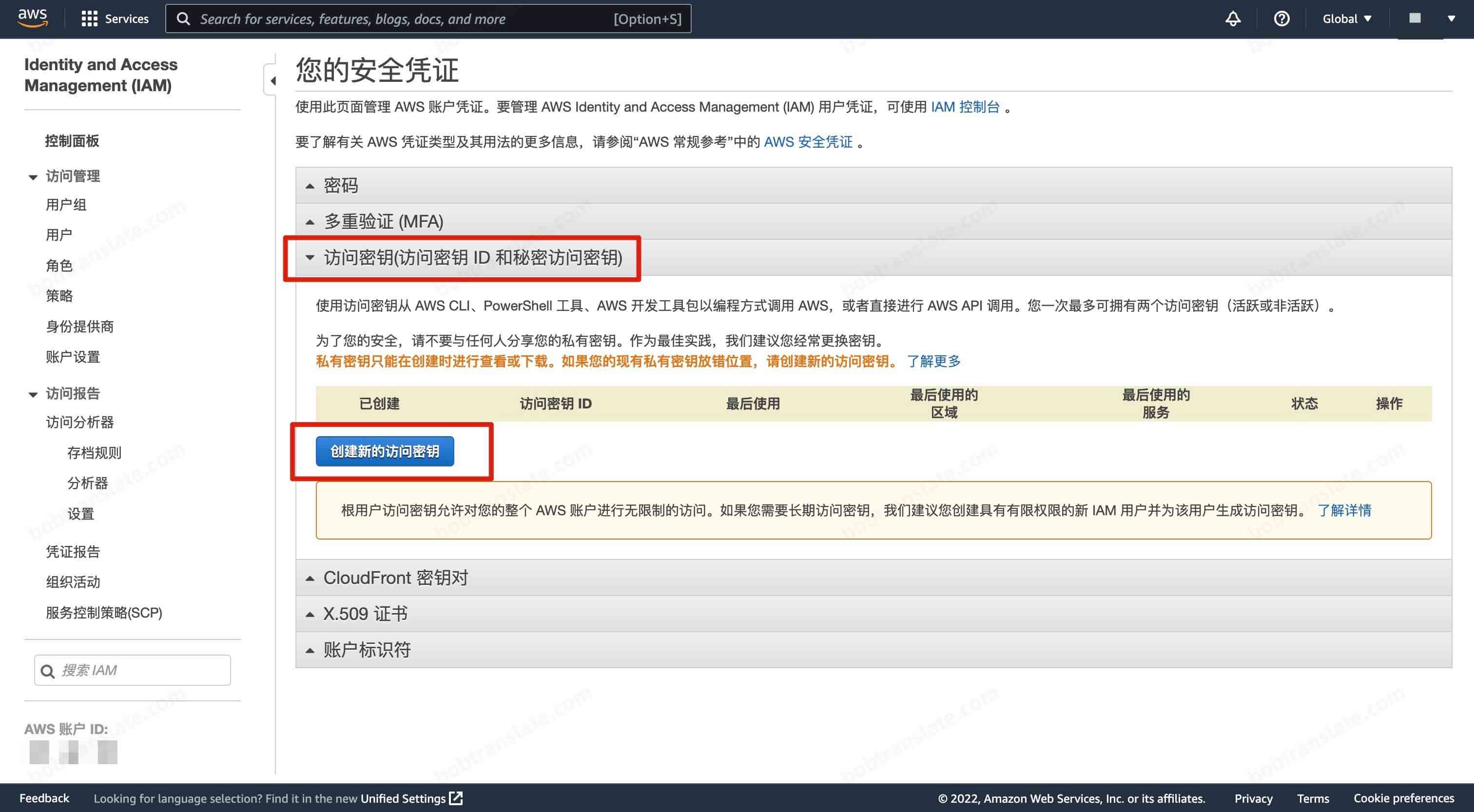Click the 最后使用的服务 column header

coord(1156,404)
